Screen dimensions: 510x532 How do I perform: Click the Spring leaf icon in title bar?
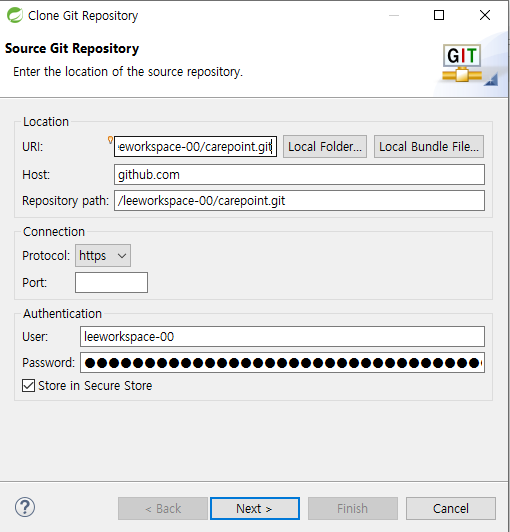click(15, 15)
